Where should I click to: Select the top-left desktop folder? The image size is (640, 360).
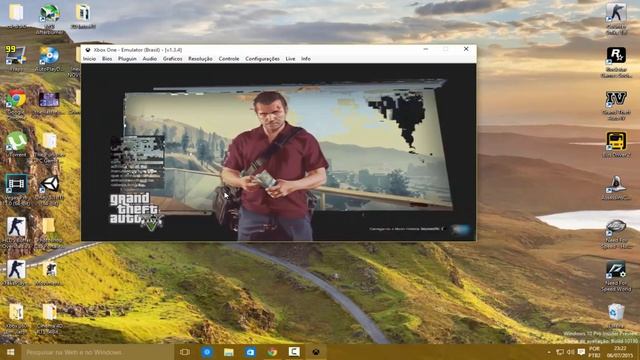pyautogui.click(x=16, y=16)
